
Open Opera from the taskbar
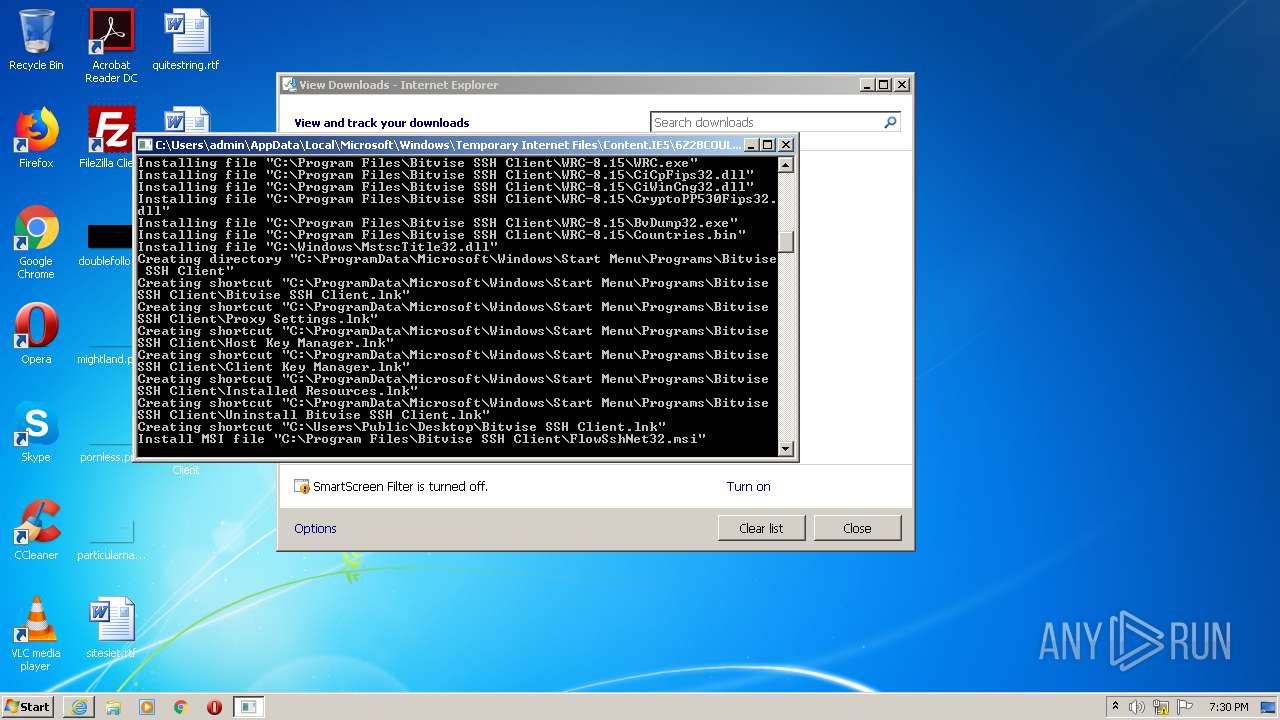pos(214,707)
